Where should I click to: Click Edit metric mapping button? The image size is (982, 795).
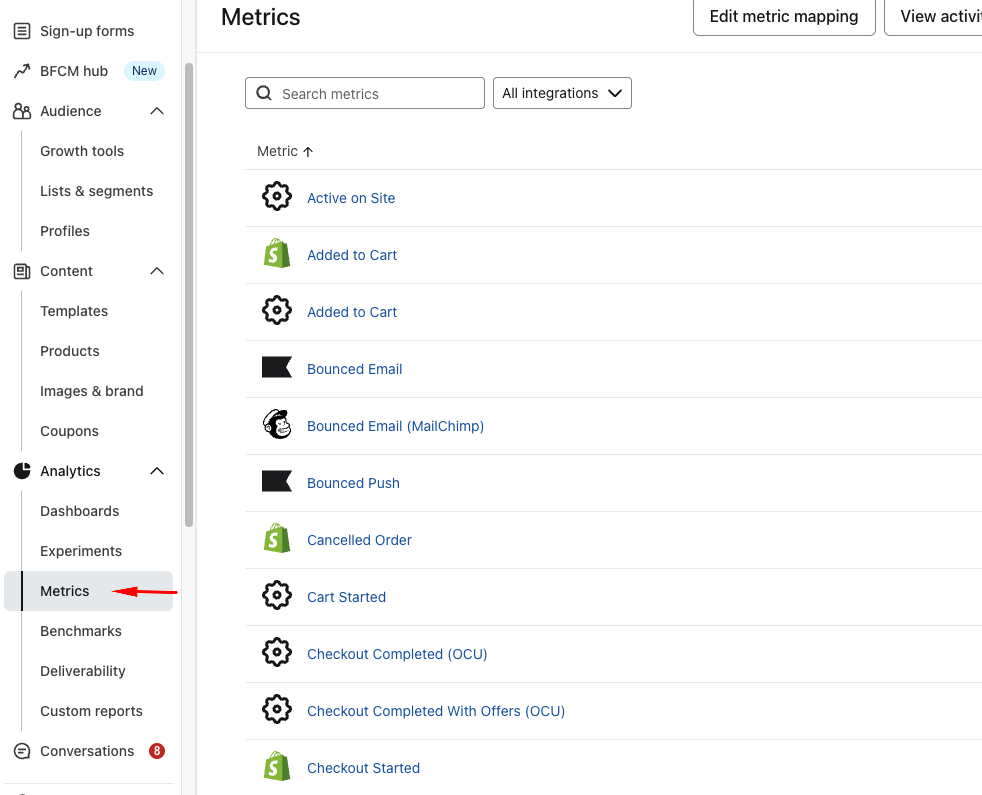pyautogui.click(x=784, y=16)
